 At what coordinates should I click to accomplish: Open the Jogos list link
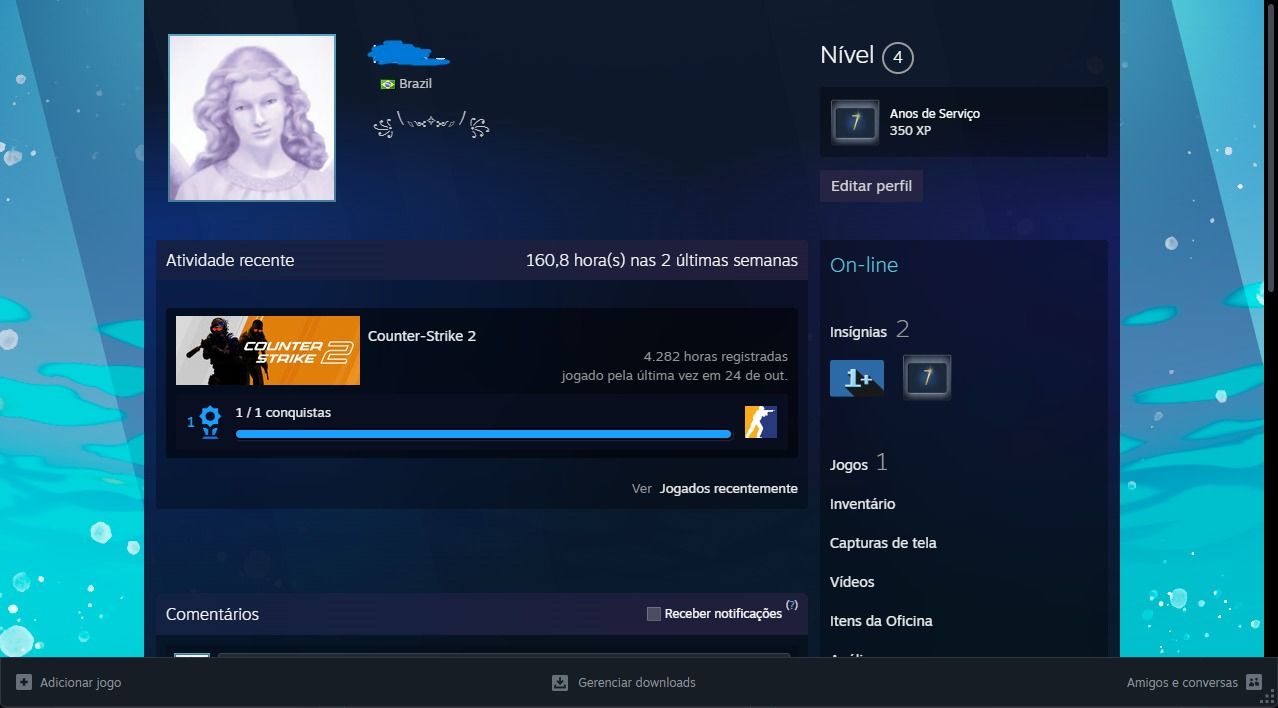(x=849, y=465)
